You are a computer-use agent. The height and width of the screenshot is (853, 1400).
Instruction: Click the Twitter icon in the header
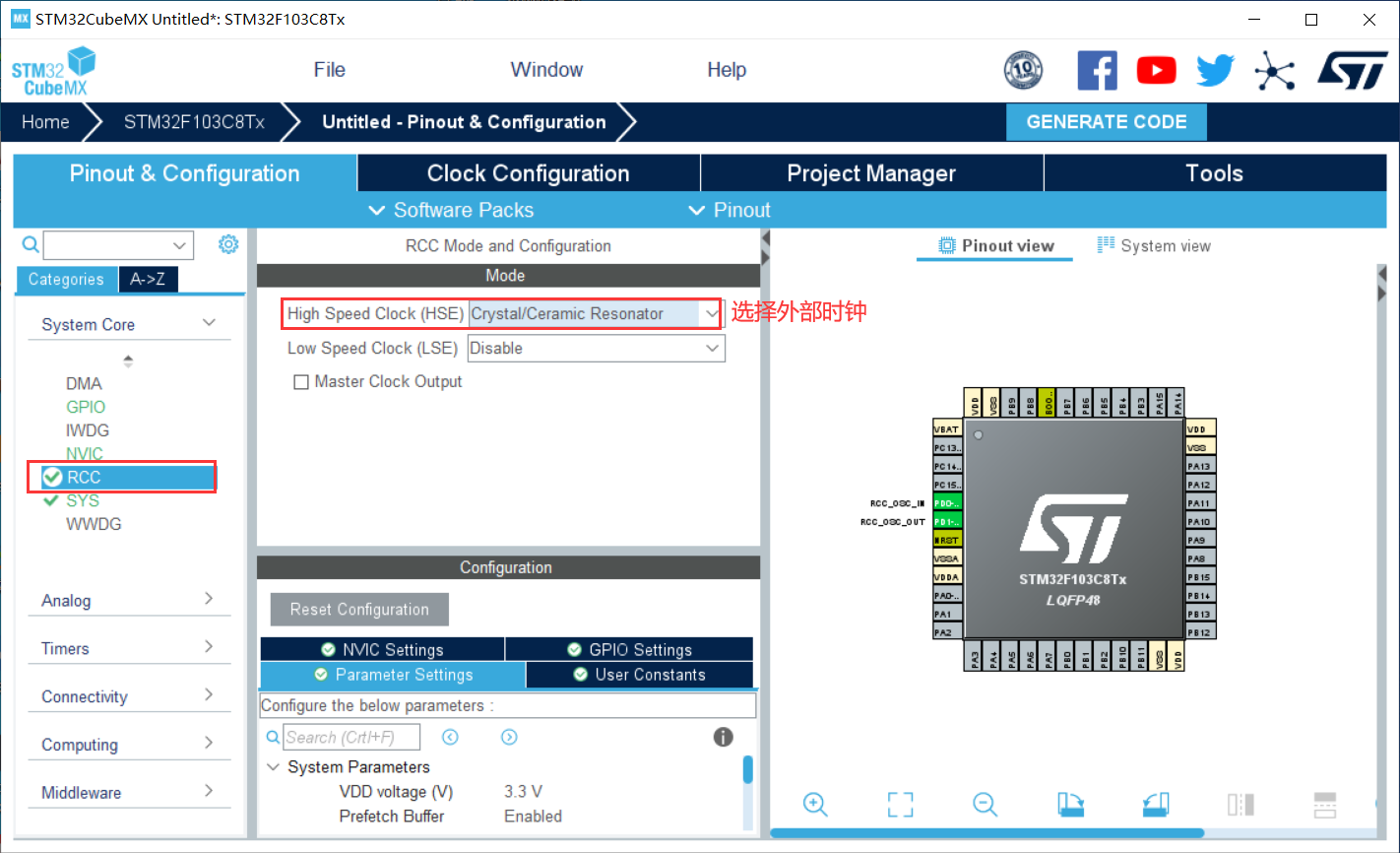[1215, 70]
